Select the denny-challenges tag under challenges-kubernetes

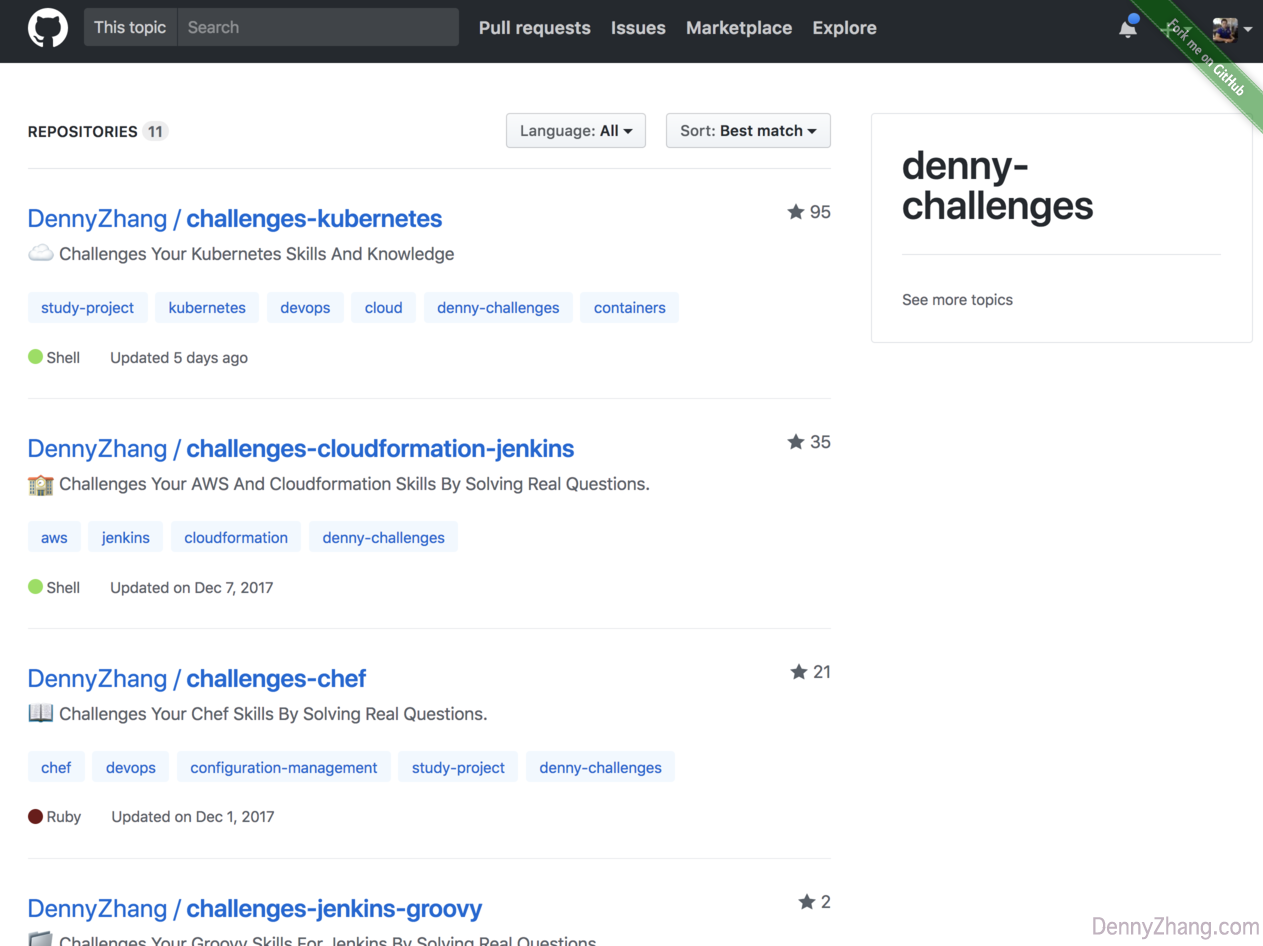(x=498, y=308)
